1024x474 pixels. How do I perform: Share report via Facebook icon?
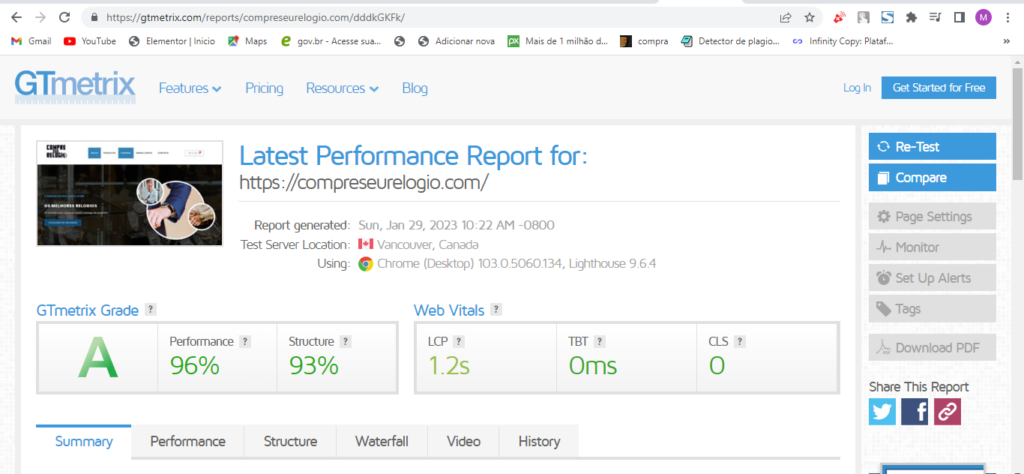[915, 411]
